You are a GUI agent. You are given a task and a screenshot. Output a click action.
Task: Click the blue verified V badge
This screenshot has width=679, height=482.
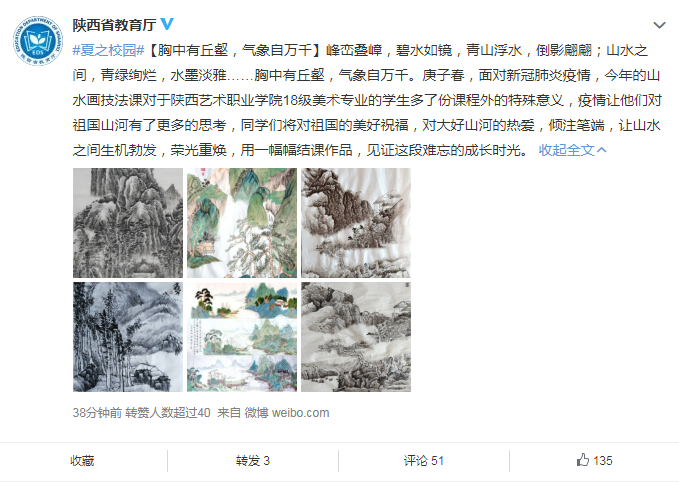point(167,24)
